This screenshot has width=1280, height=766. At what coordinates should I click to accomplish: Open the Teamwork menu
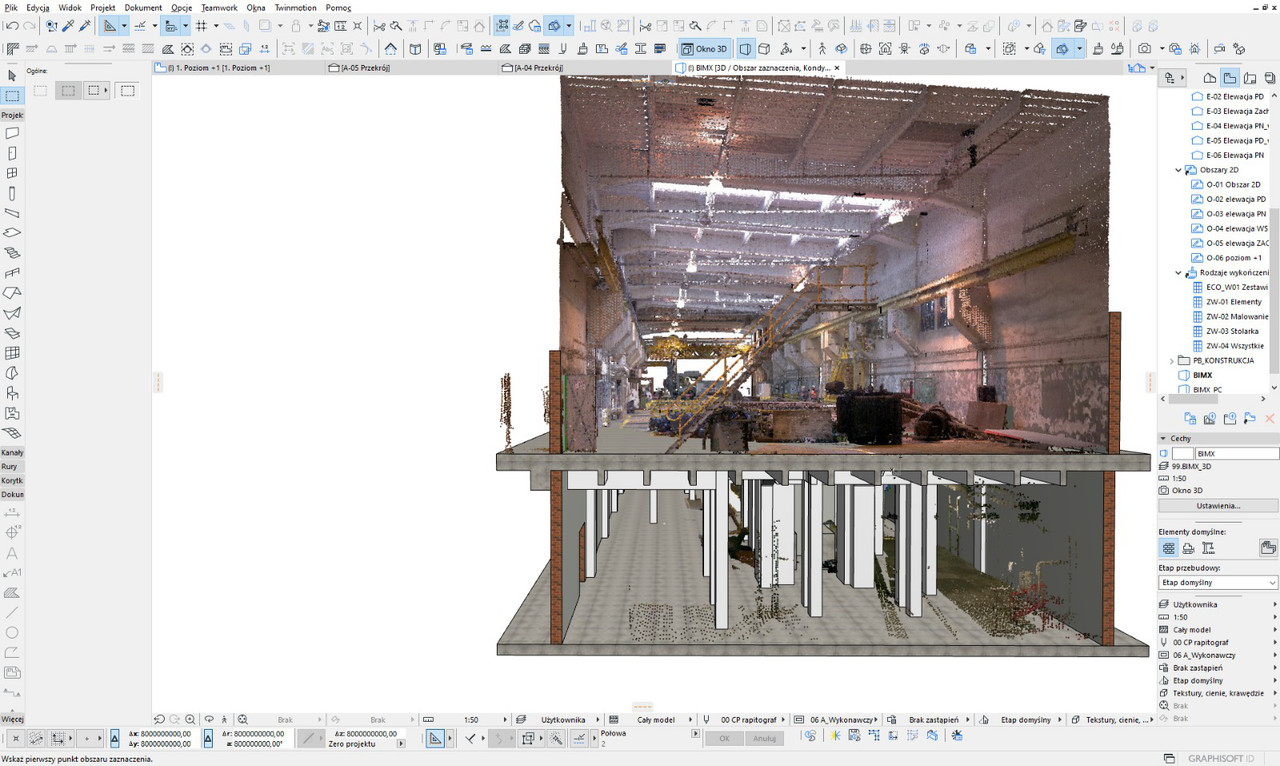tap(219, 7)
